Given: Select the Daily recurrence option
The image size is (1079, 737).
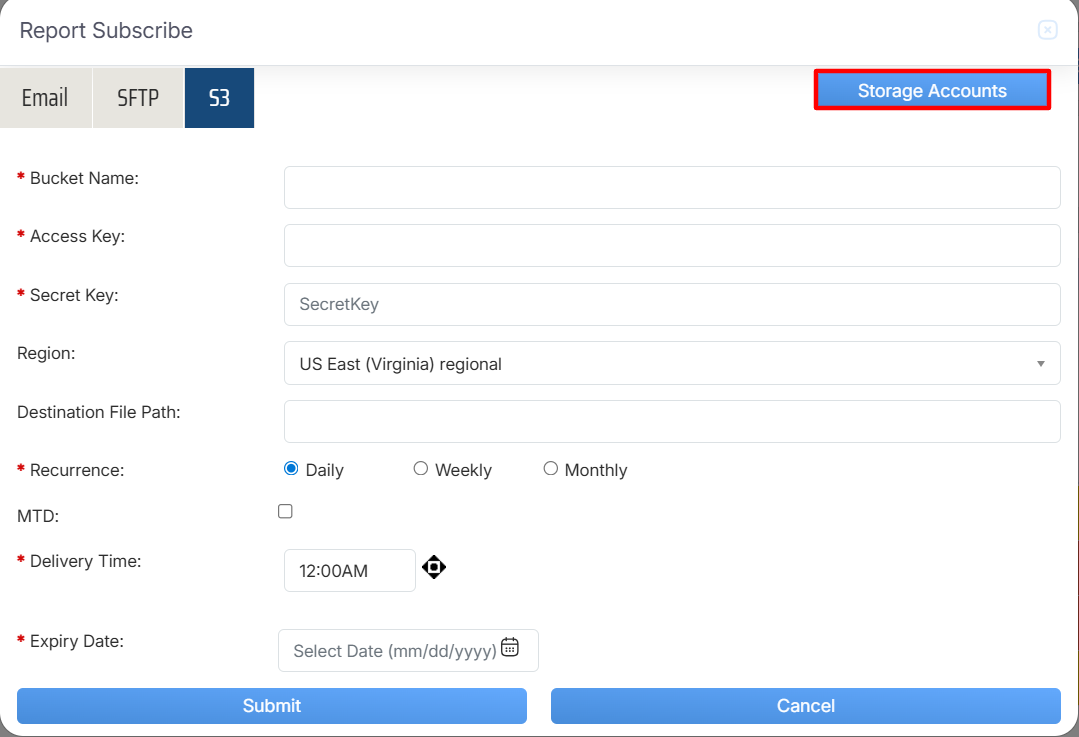Looking at the screenshot, I should [291, 468].
